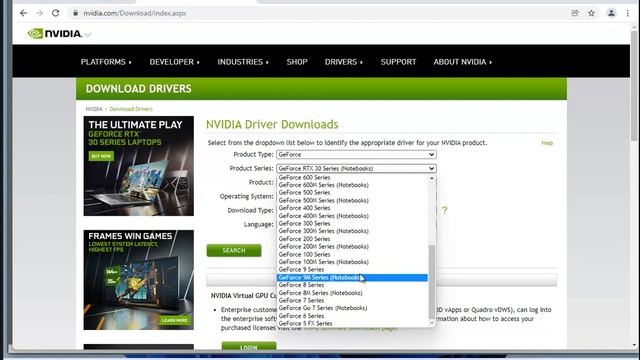Select GeForce 300 Series option
Screen dimensions: 640x360
[352, 224]
